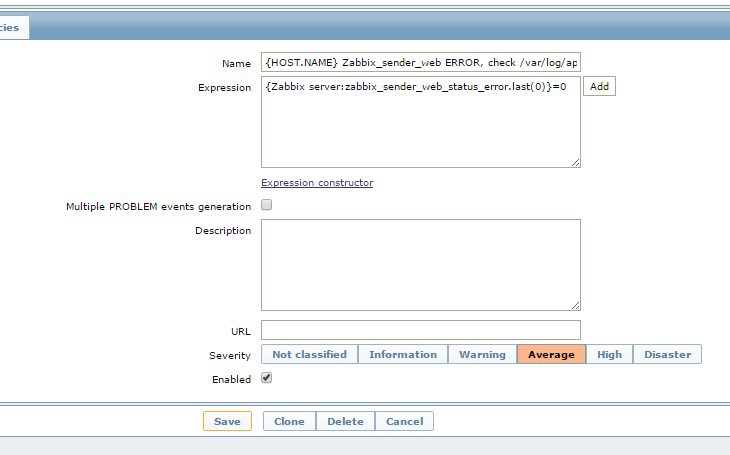
Task: Enable Multiple PROBLEM events generation checkbox
Action: pyautogui.click(x=266, y=205)
